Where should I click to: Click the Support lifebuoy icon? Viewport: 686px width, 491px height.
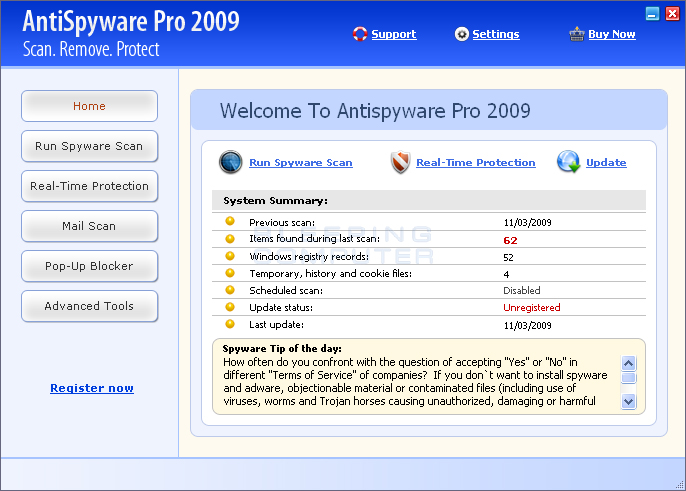360,34
